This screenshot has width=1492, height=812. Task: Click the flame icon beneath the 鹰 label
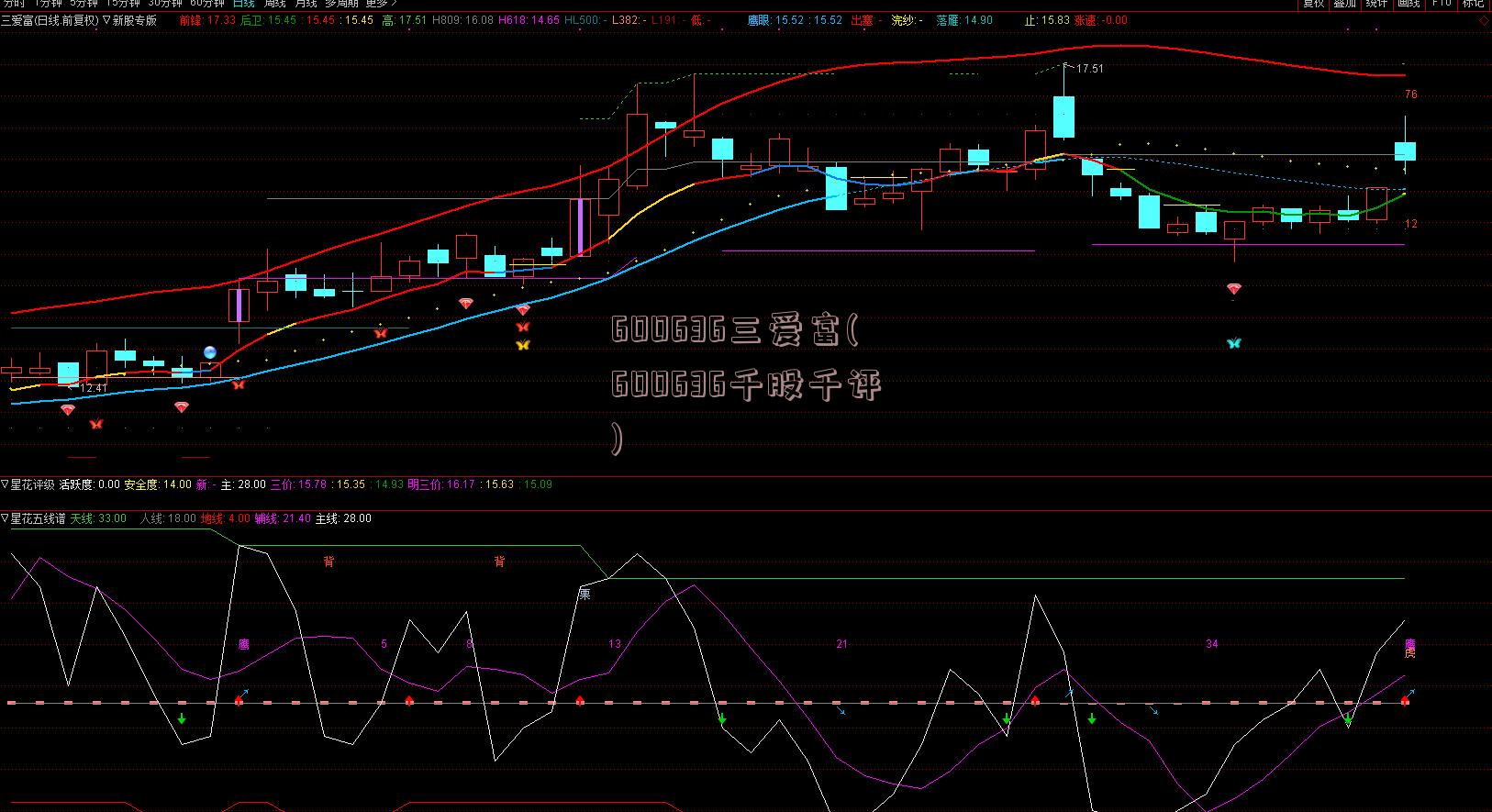point(239,701)
